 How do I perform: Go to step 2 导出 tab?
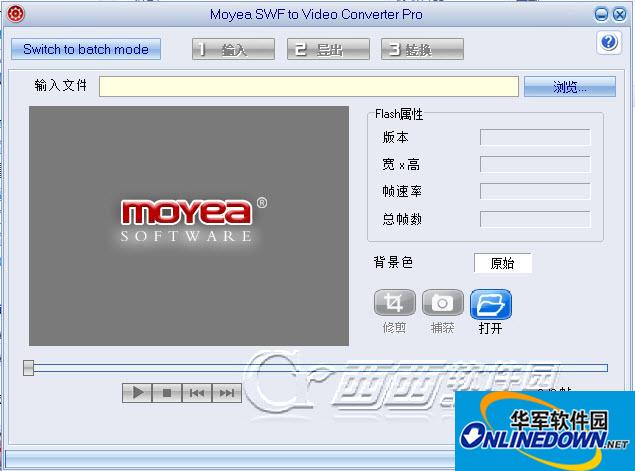tap(328, 49)
